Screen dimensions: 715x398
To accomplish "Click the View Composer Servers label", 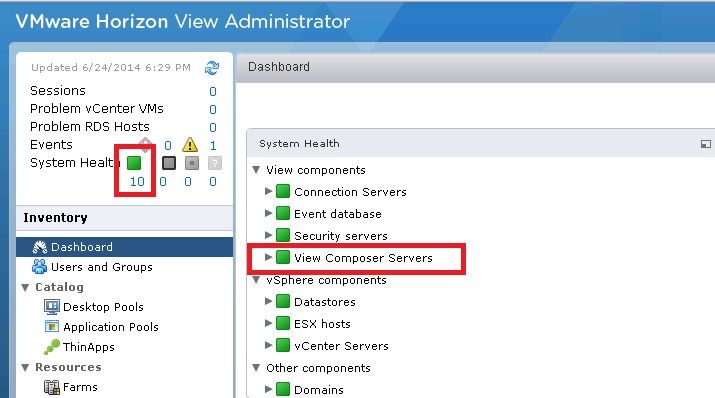I will click(x=363, y=258).
